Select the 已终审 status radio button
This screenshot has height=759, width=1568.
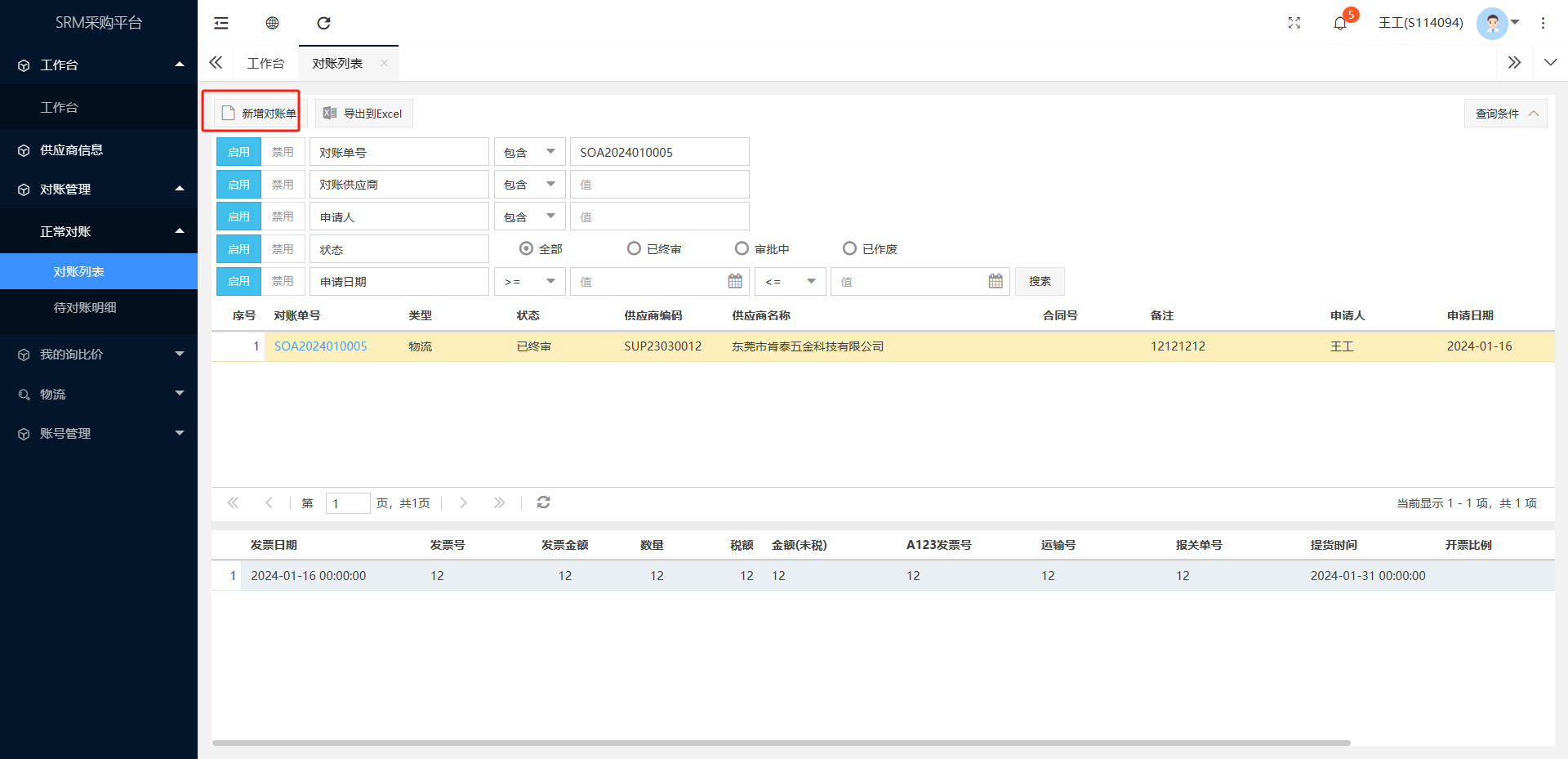(634, 248)
